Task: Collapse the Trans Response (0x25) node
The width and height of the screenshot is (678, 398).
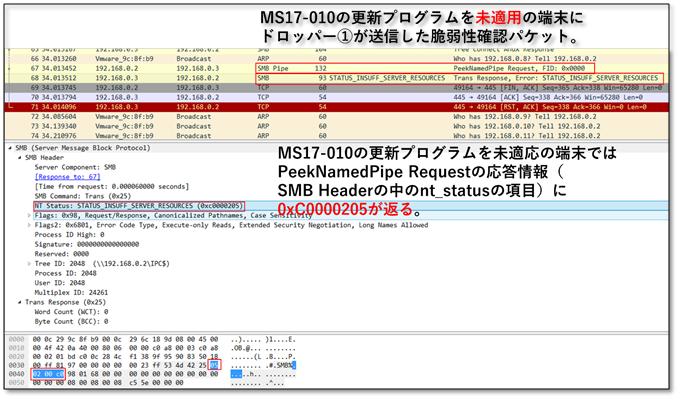Action: [x=20, y=302]
